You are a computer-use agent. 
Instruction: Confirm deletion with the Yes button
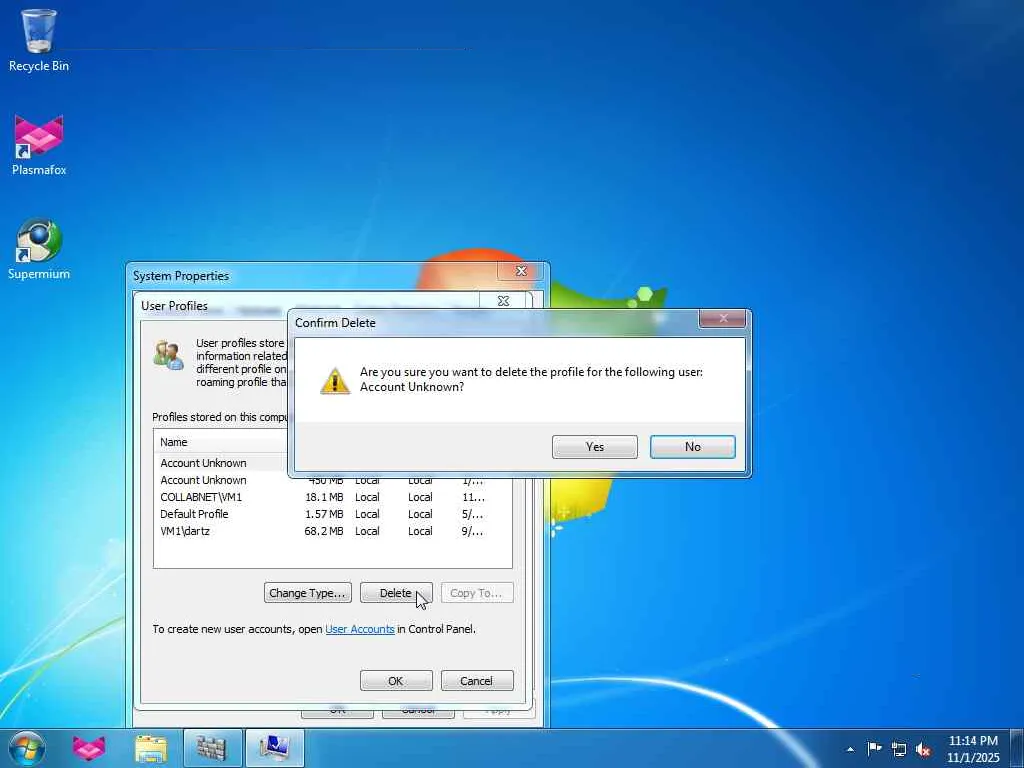[594, 447]
